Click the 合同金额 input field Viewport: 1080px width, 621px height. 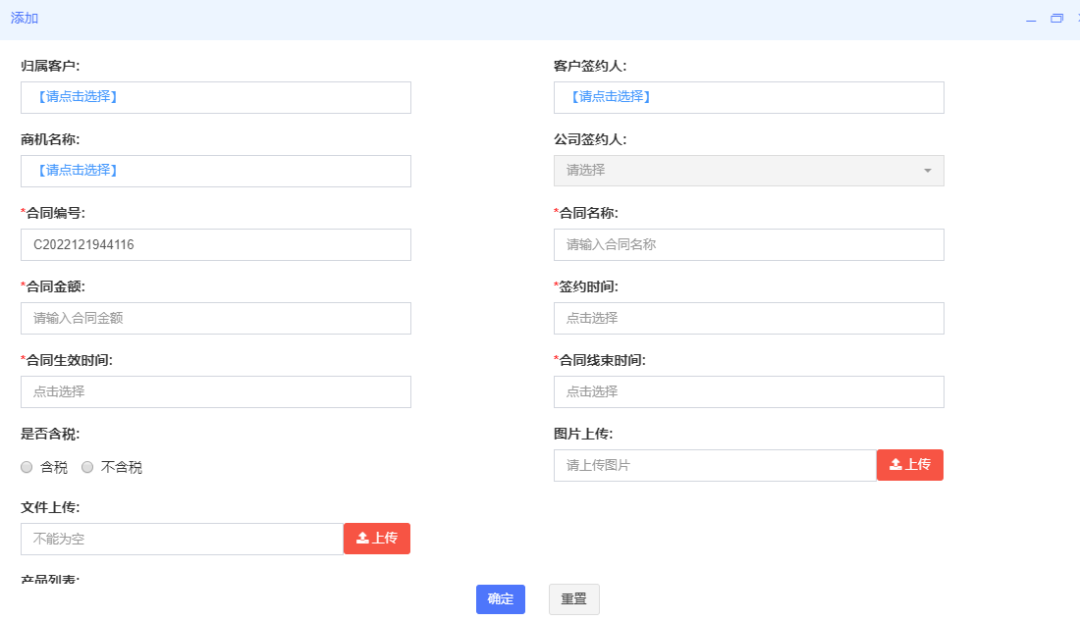point(215,318)
